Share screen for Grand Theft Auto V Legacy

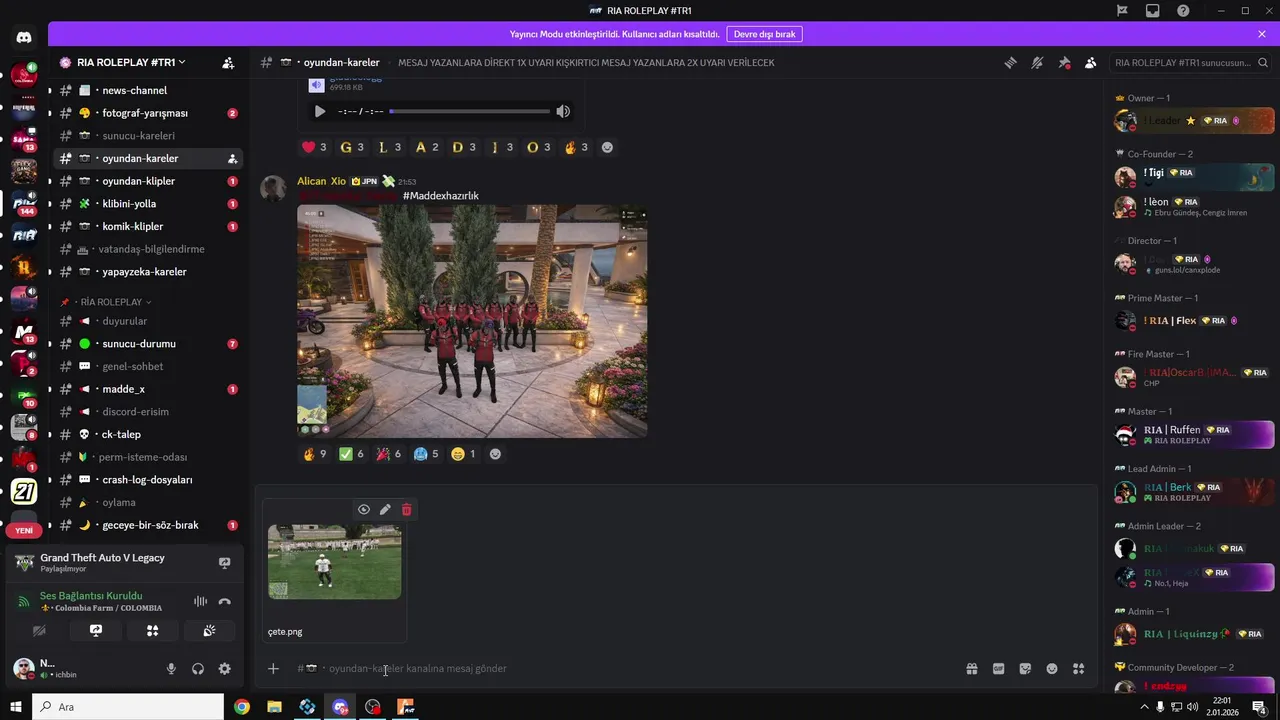coord(224,563)
